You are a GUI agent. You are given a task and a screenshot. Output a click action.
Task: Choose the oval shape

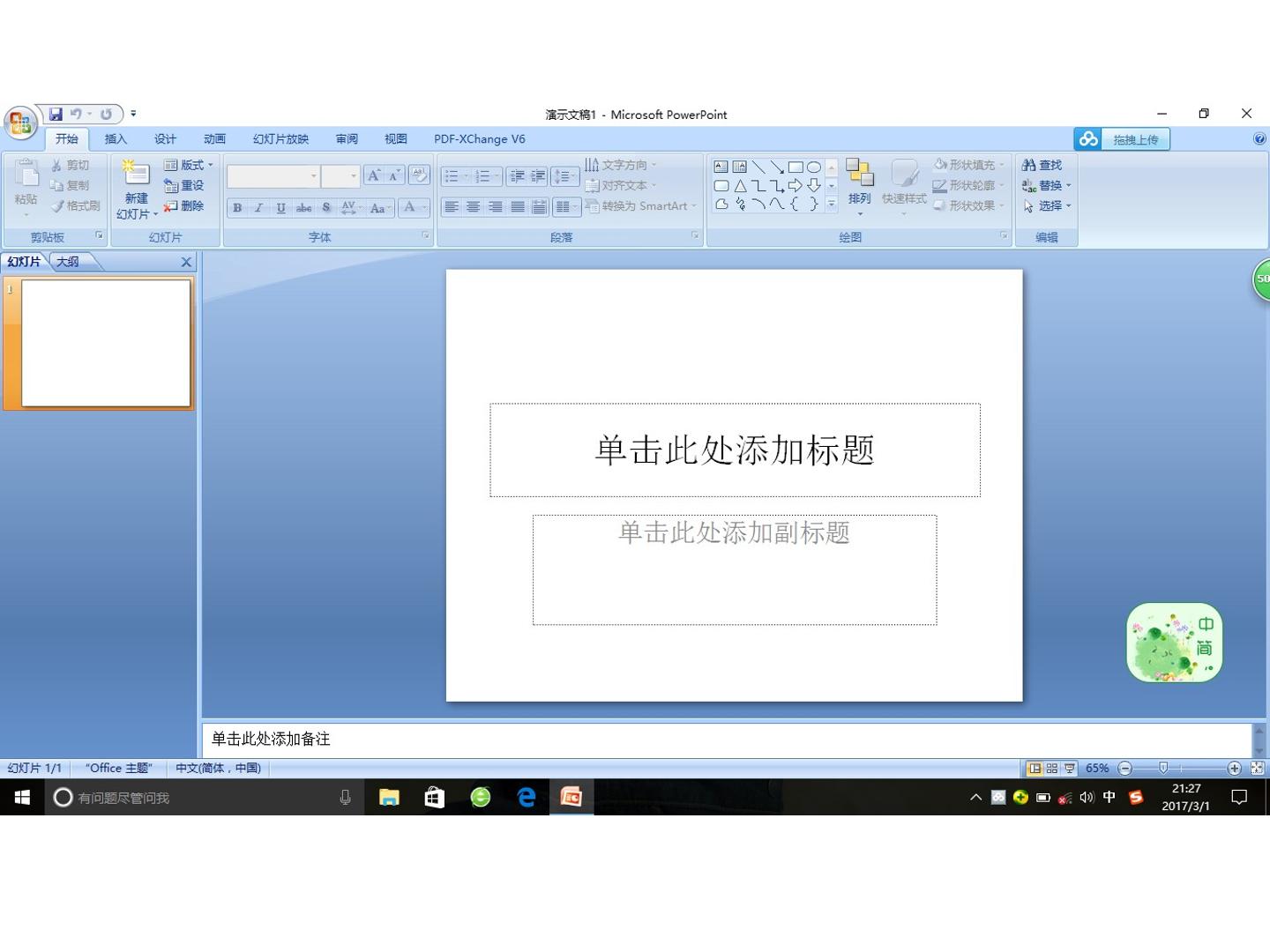tap(813, 167)
